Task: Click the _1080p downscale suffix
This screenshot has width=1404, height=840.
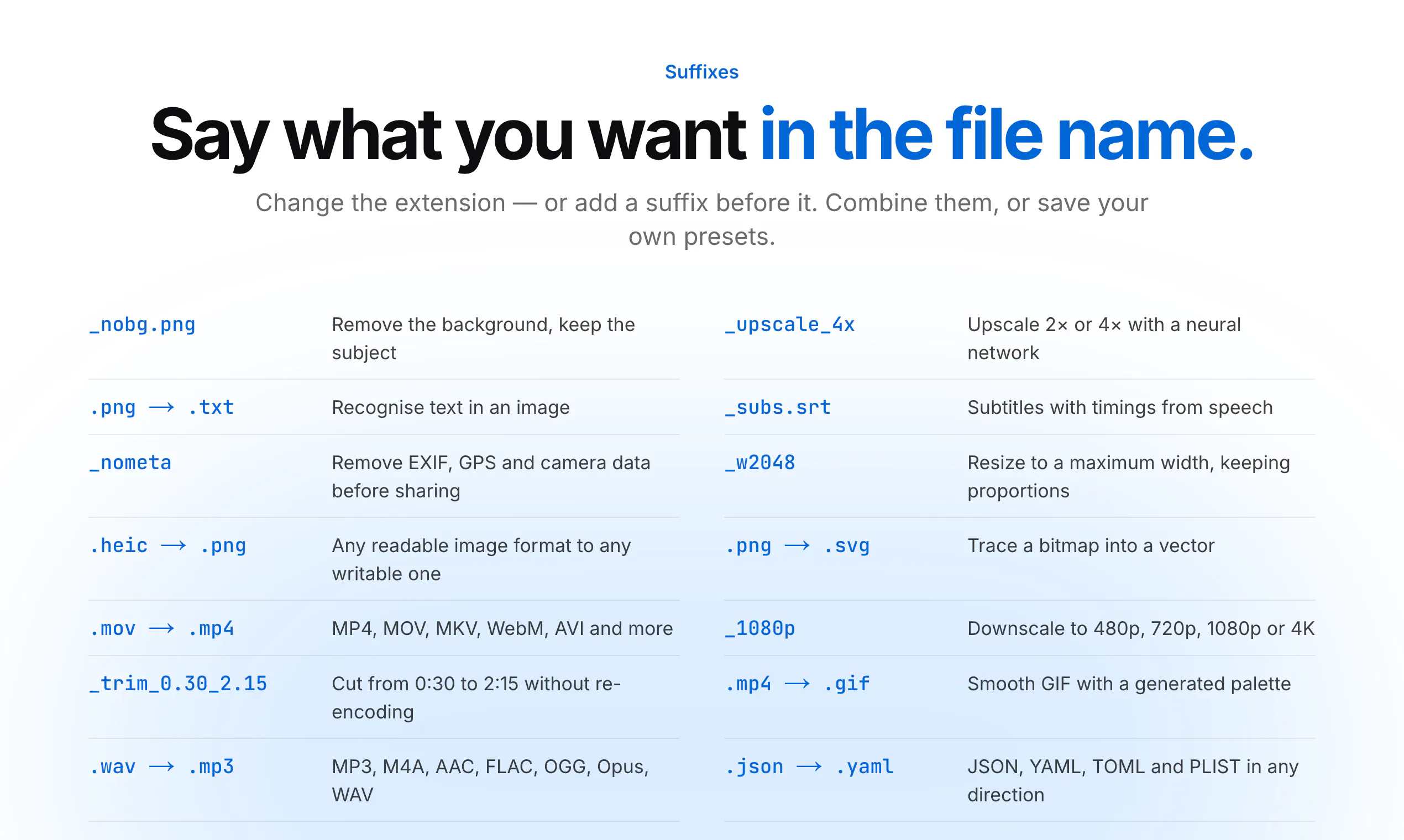Action: point(759,629)
